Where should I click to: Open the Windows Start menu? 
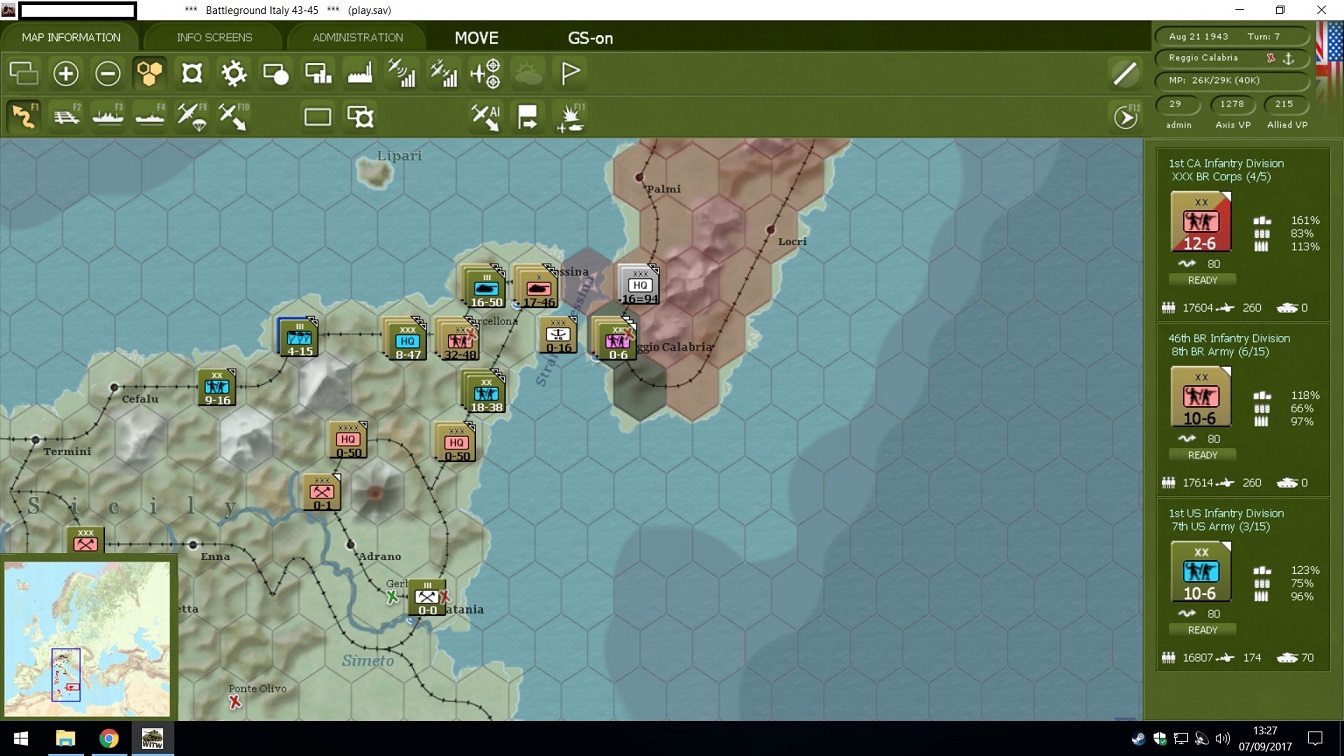click(x=20, y=739)
